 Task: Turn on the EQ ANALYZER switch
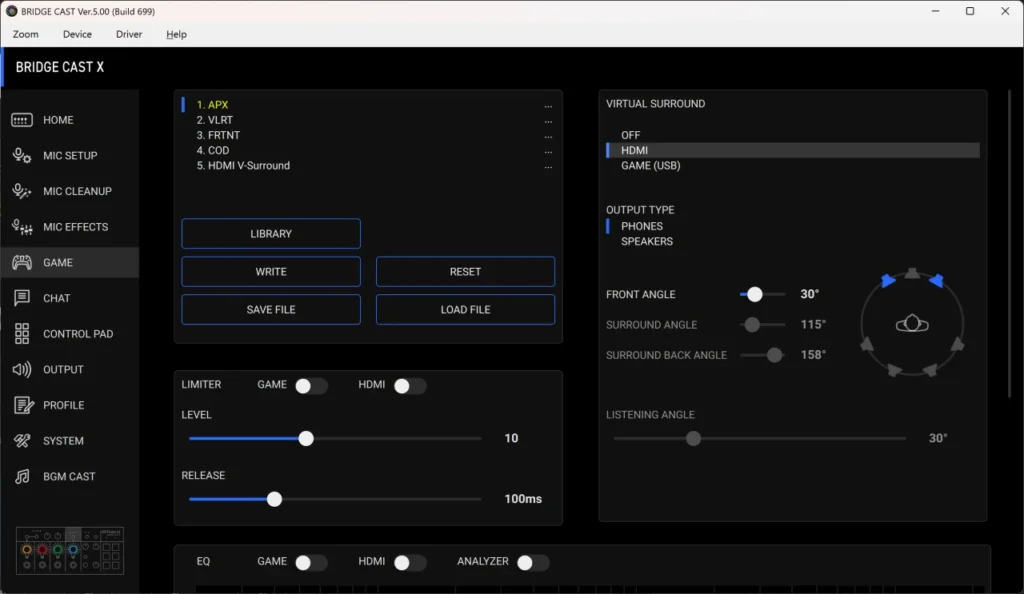point(532,563)
